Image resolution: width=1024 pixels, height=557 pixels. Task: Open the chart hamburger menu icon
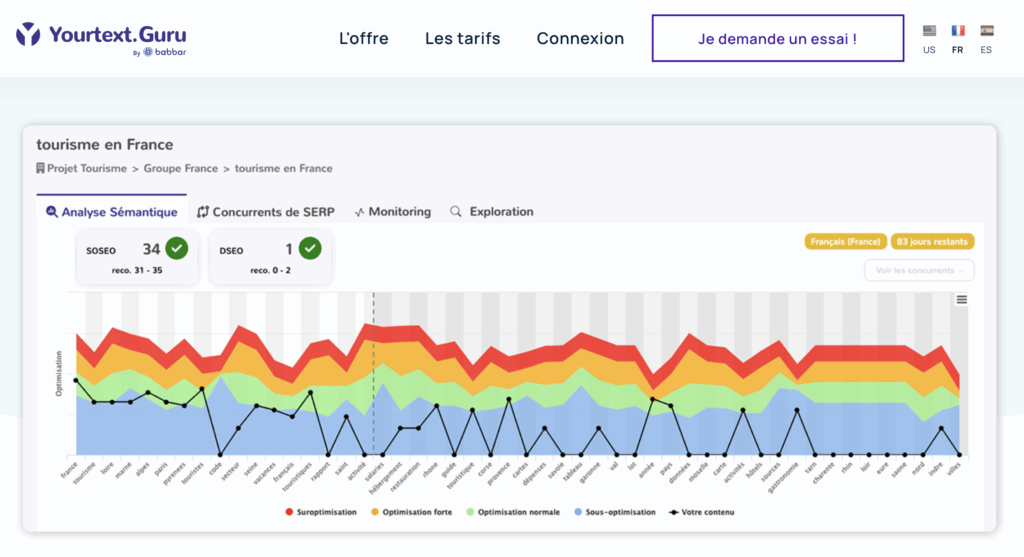pyautogui.click(x=962, y=299)
